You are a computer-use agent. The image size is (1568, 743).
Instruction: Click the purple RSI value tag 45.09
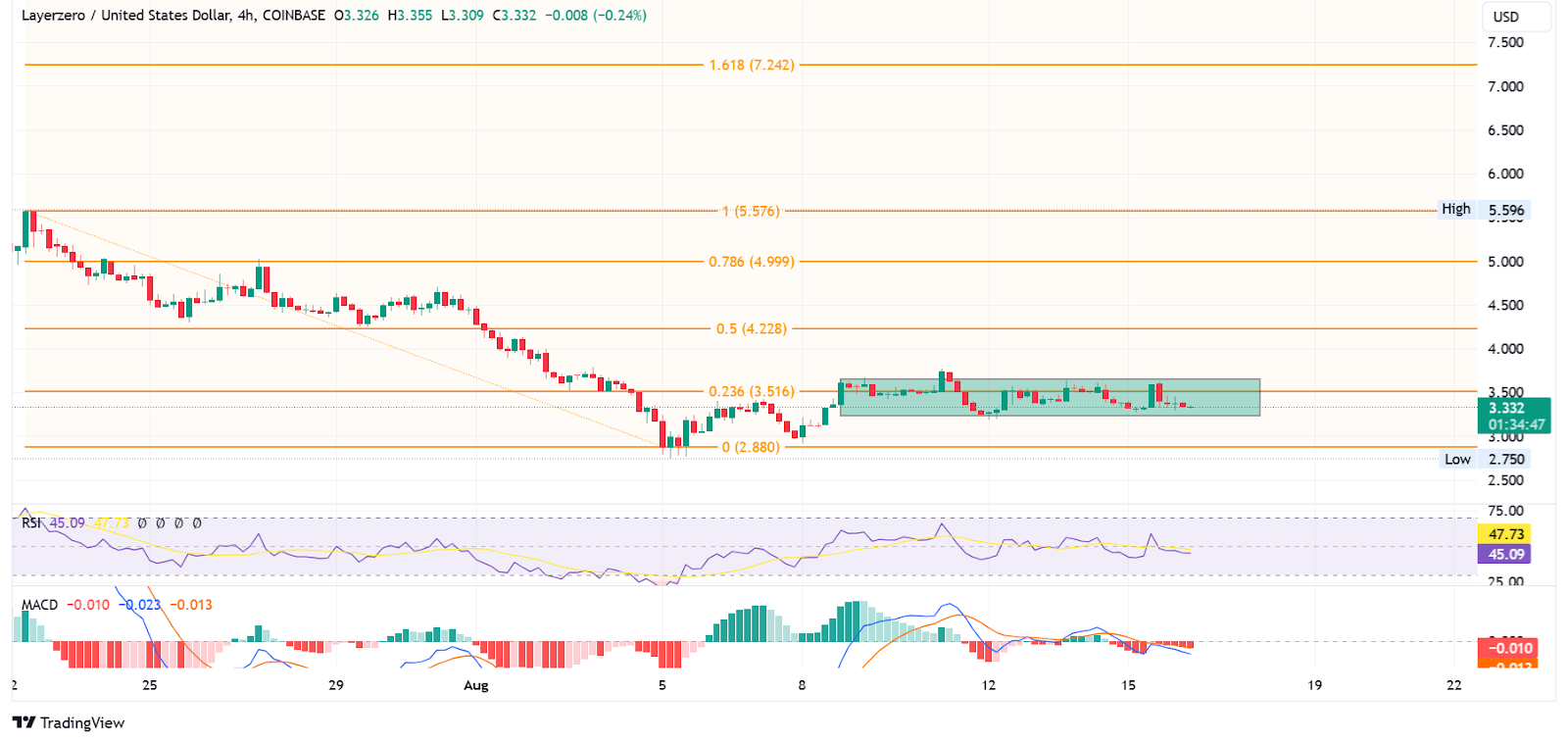pyautogui.click(x=1505, y=555)
